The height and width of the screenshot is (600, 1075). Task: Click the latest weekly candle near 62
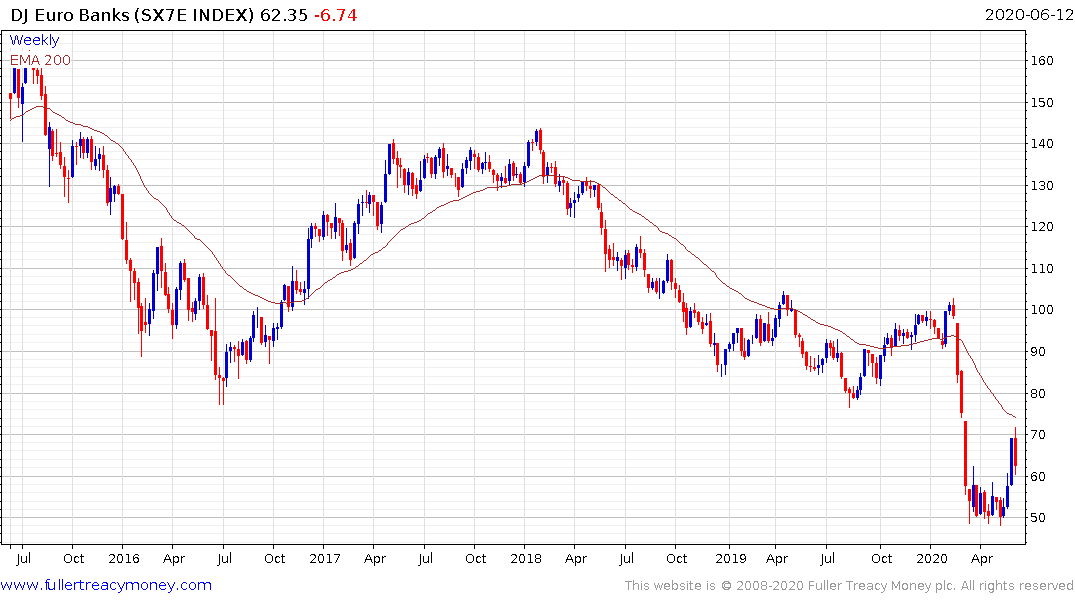pyautogui.click(x=1015, y=450)
